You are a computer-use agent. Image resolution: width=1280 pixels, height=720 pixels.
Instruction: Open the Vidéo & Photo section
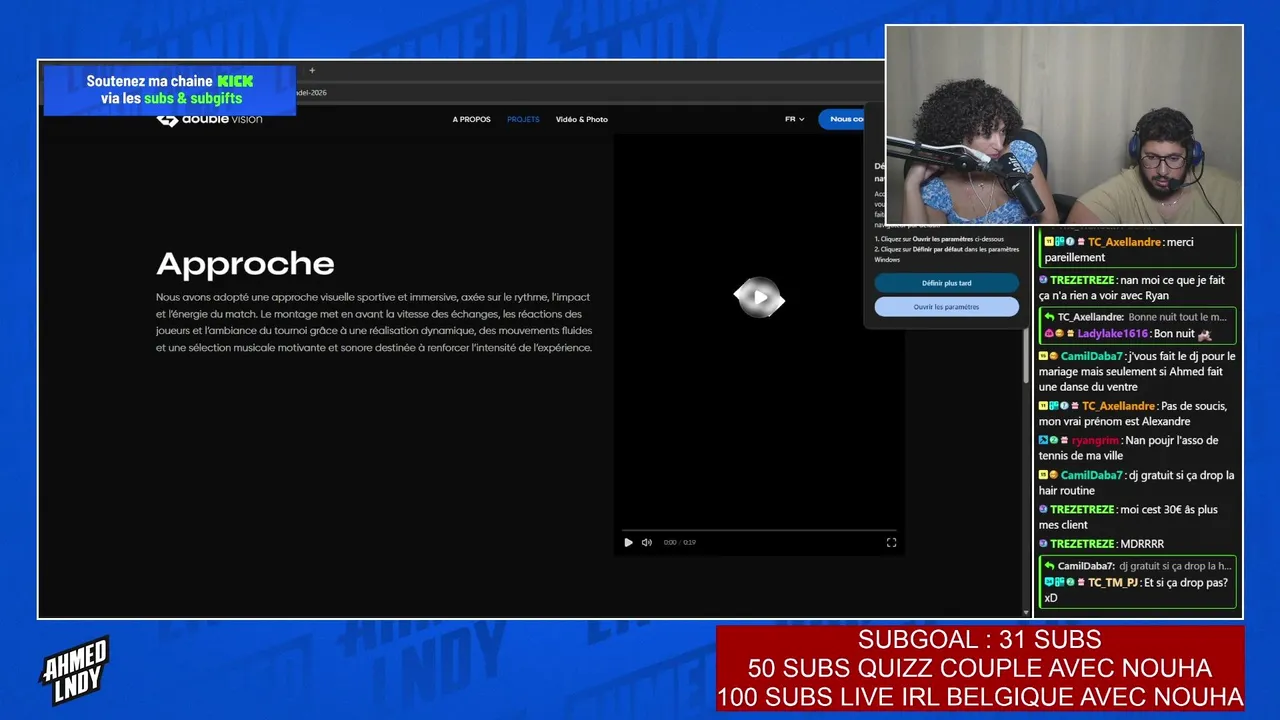click(x=582, y=119)
